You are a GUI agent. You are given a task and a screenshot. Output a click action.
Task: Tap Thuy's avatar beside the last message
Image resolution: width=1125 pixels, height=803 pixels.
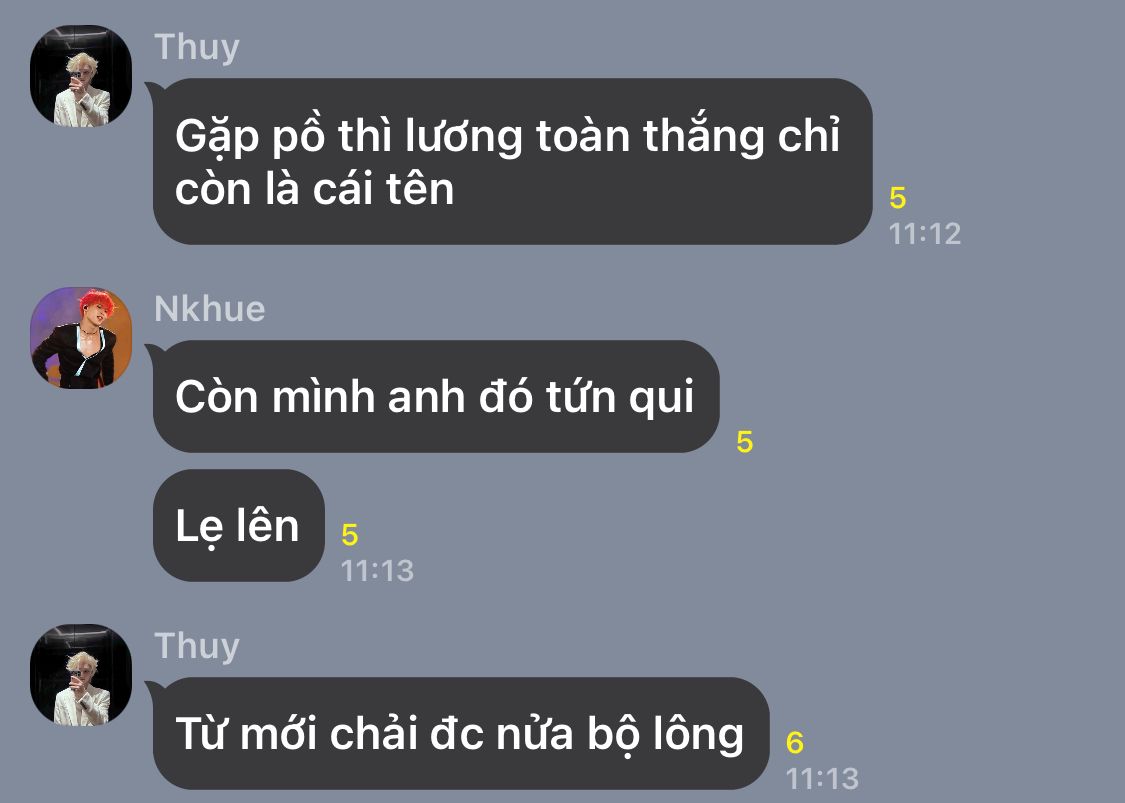coord(80,675)
